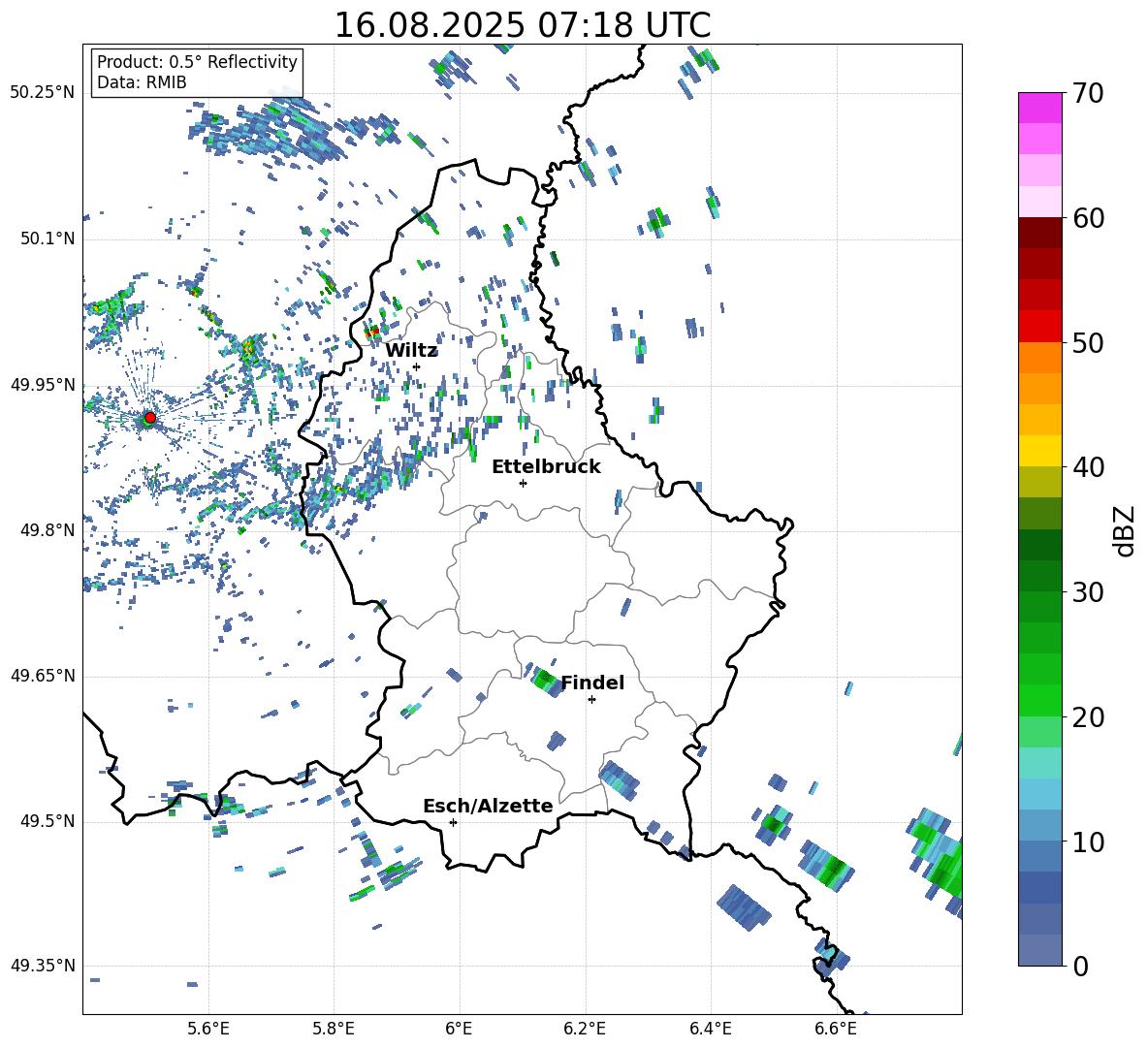Click the bright green colorbar segment at 20
This screenshot has height=1048, width=1148.
tap(1039, 700)
